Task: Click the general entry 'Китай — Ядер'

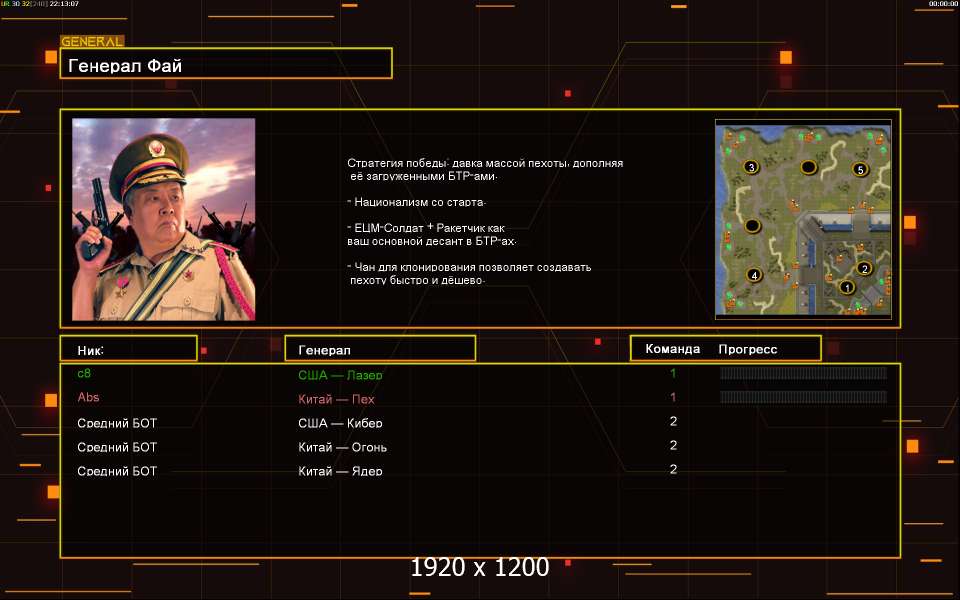Action: (x=340, y=471)
